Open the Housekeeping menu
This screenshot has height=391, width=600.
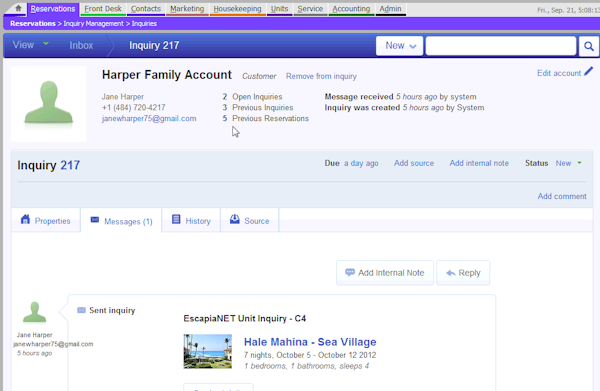(237, 9)
